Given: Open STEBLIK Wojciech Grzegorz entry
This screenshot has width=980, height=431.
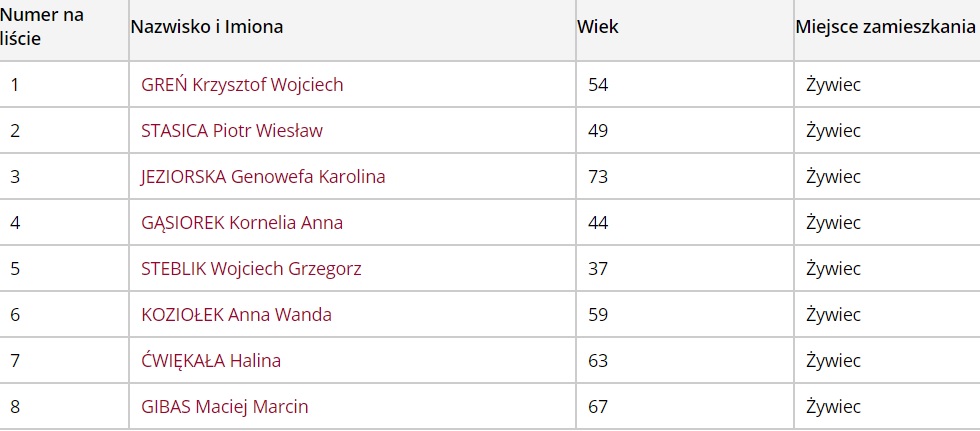Looking at the screenshot, I should coord(251,269).
